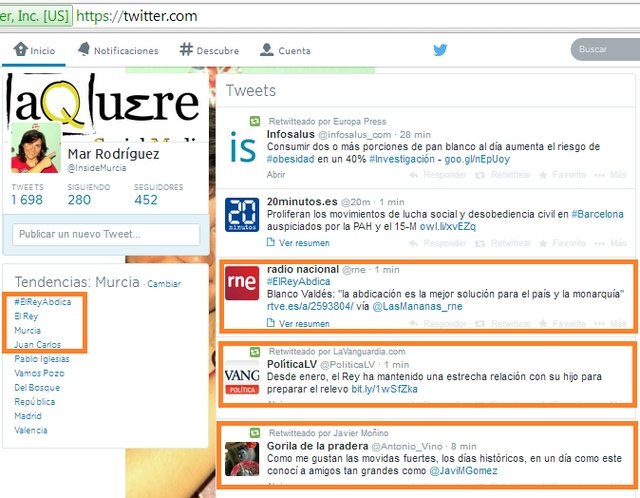Open the owl.li/xvEZq link
The width and height of the screenshot is (640, 498).
coord(448,227)
